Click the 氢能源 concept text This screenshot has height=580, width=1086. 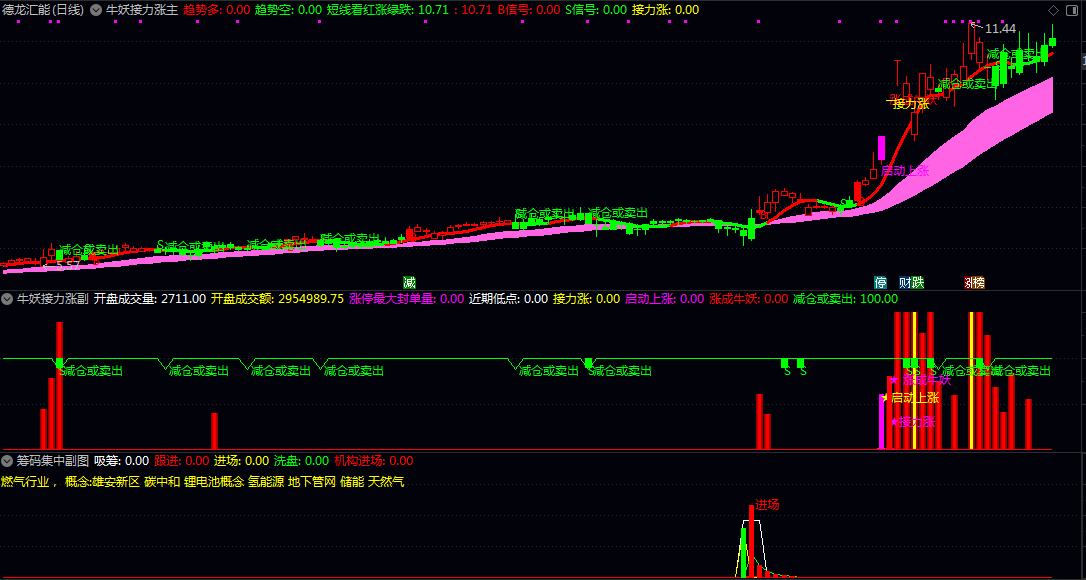pyautogui.click(x=267, y=482)
